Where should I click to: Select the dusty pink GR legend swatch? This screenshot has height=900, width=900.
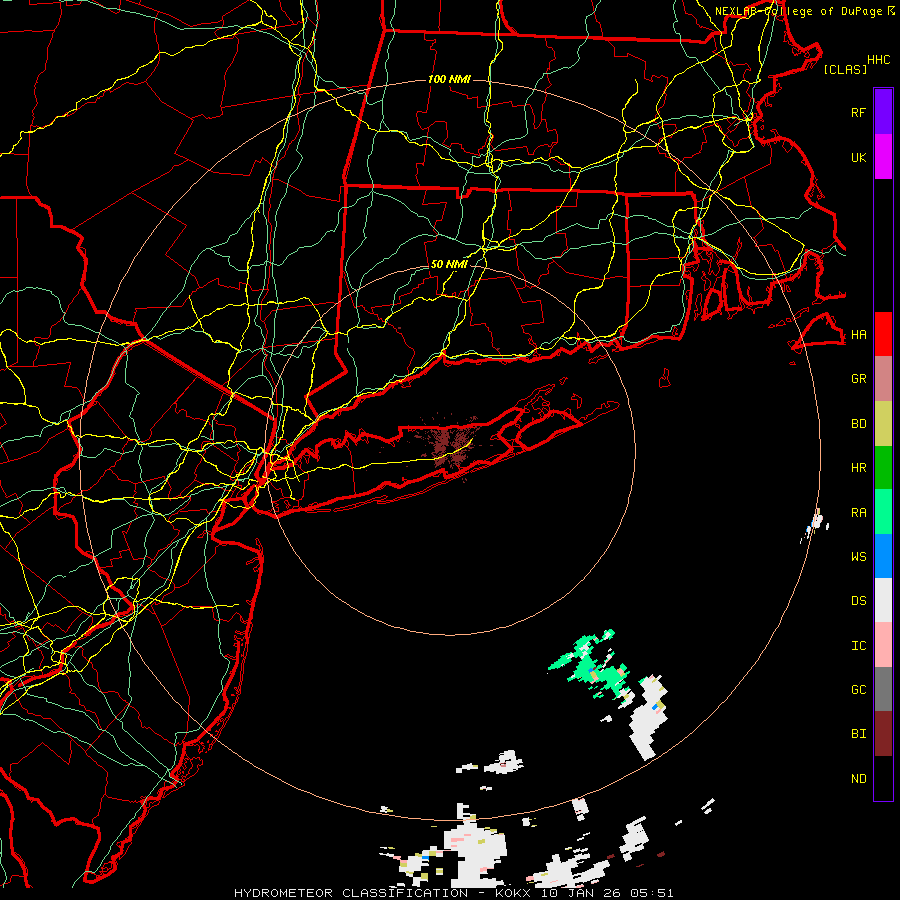883,379
